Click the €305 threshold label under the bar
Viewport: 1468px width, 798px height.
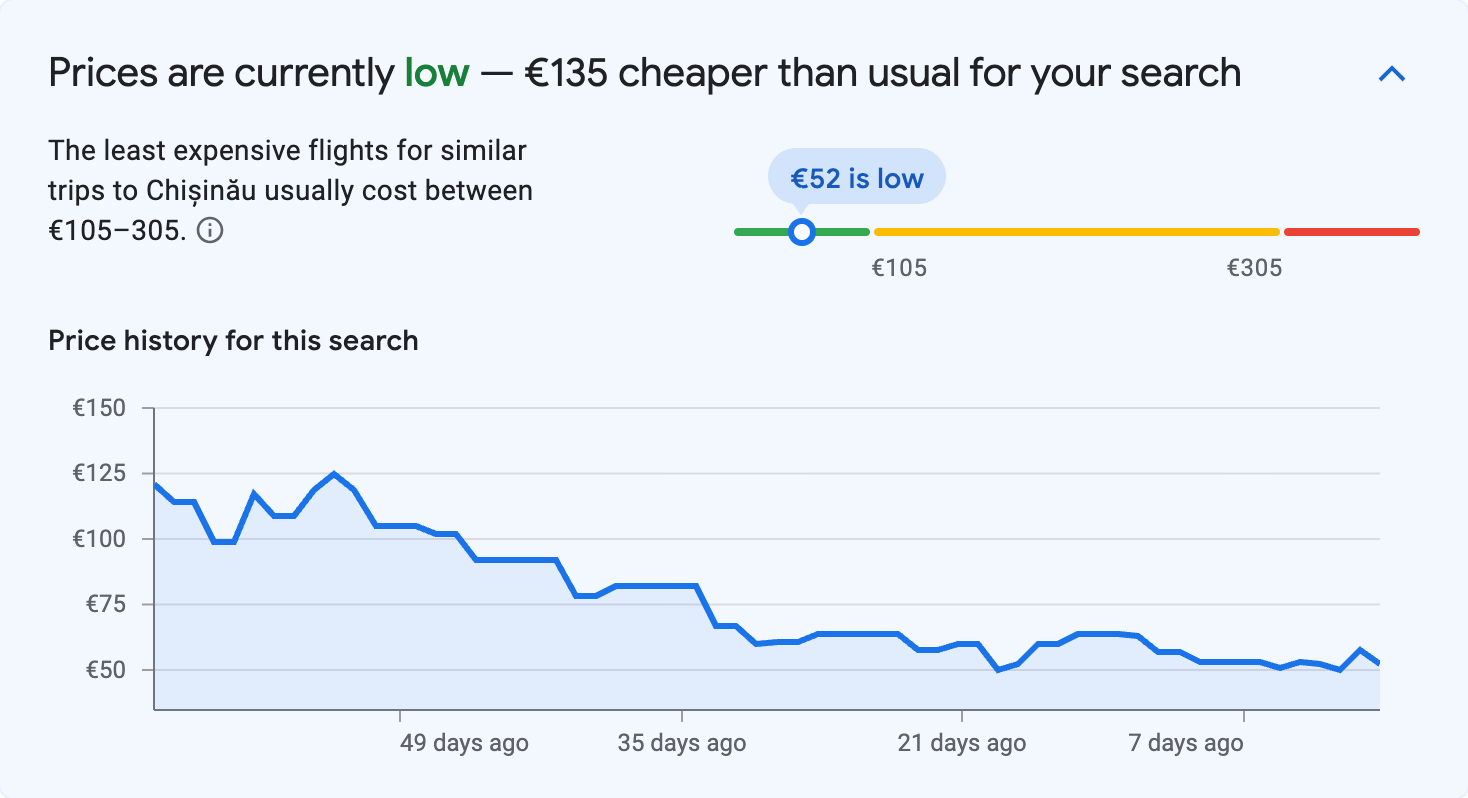tap(1255, 267)
